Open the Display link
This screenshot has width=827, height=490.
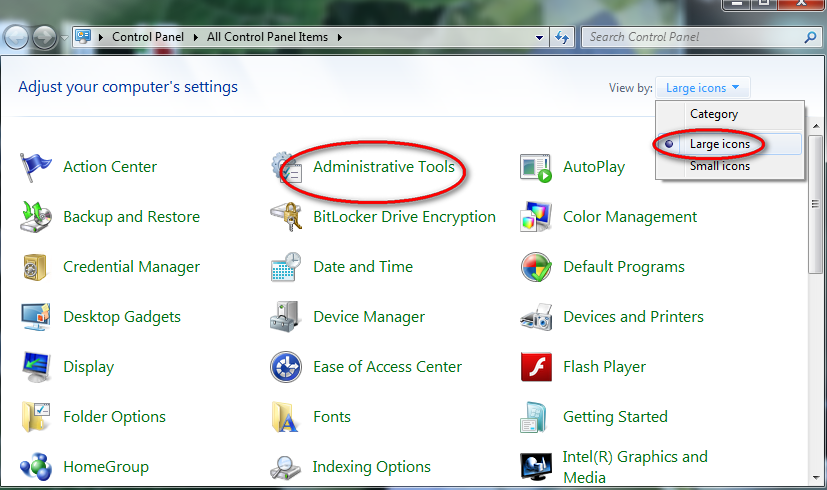tap(89, 367)
